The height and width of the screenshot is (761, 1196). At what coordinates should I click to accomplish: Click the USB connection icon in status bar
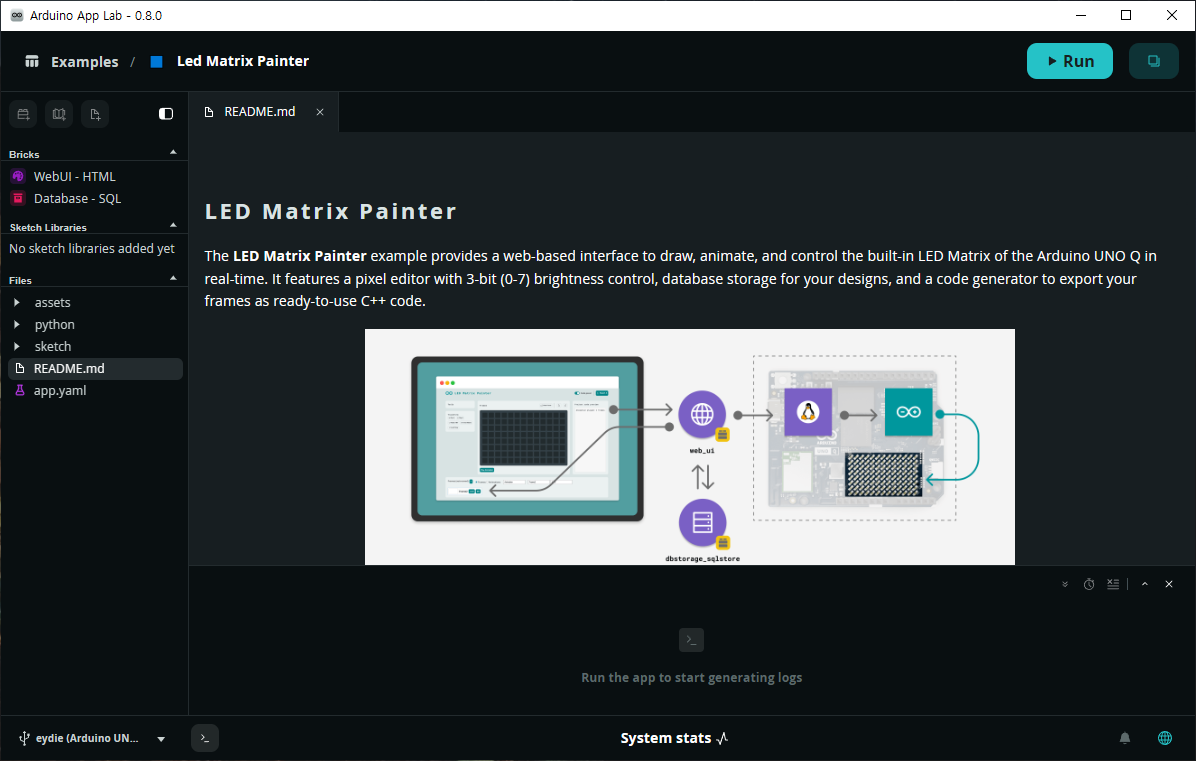[24, 738]
